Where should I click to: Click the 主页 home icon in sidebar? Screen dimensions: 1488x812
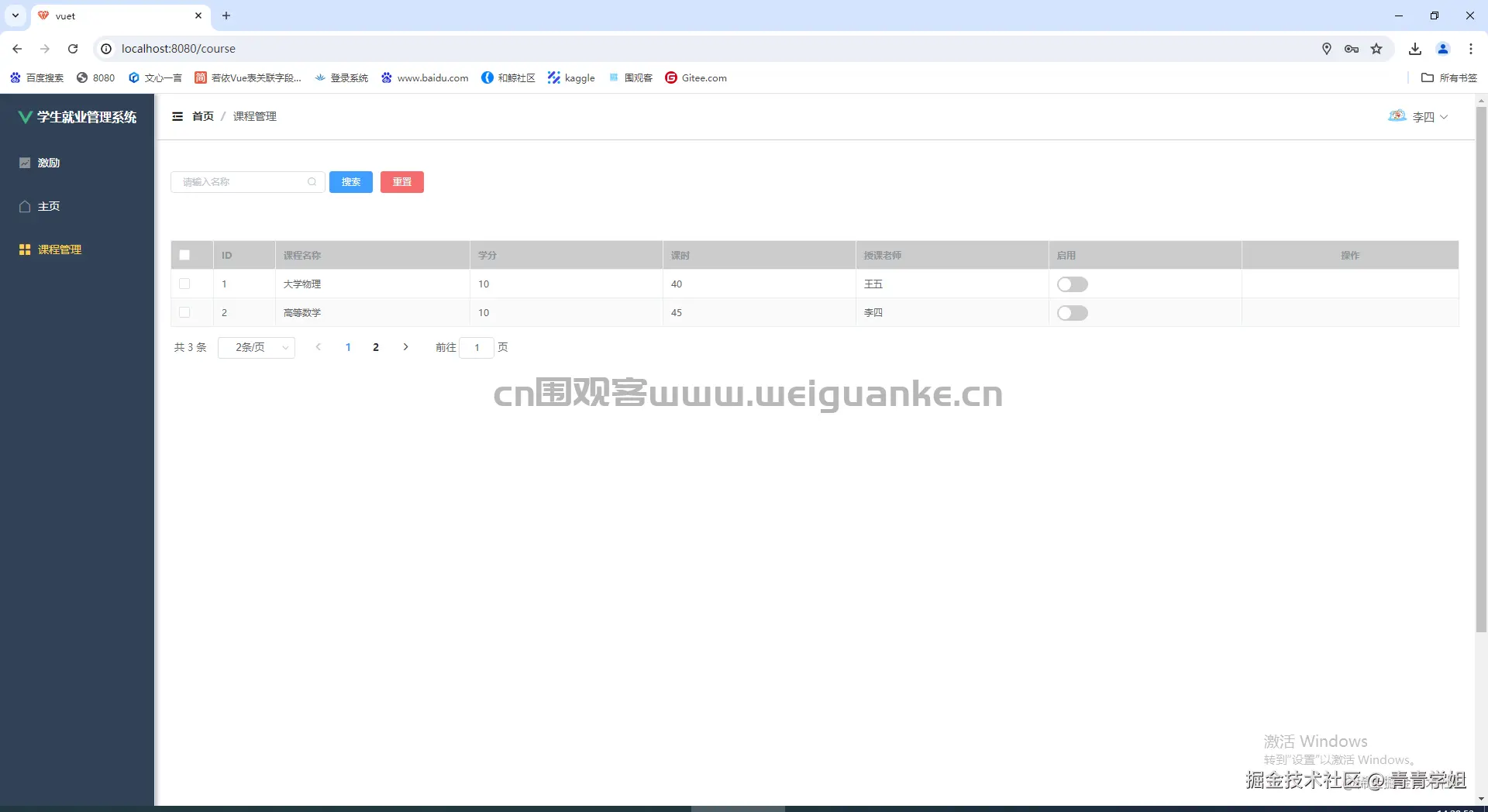click(25, 206)
